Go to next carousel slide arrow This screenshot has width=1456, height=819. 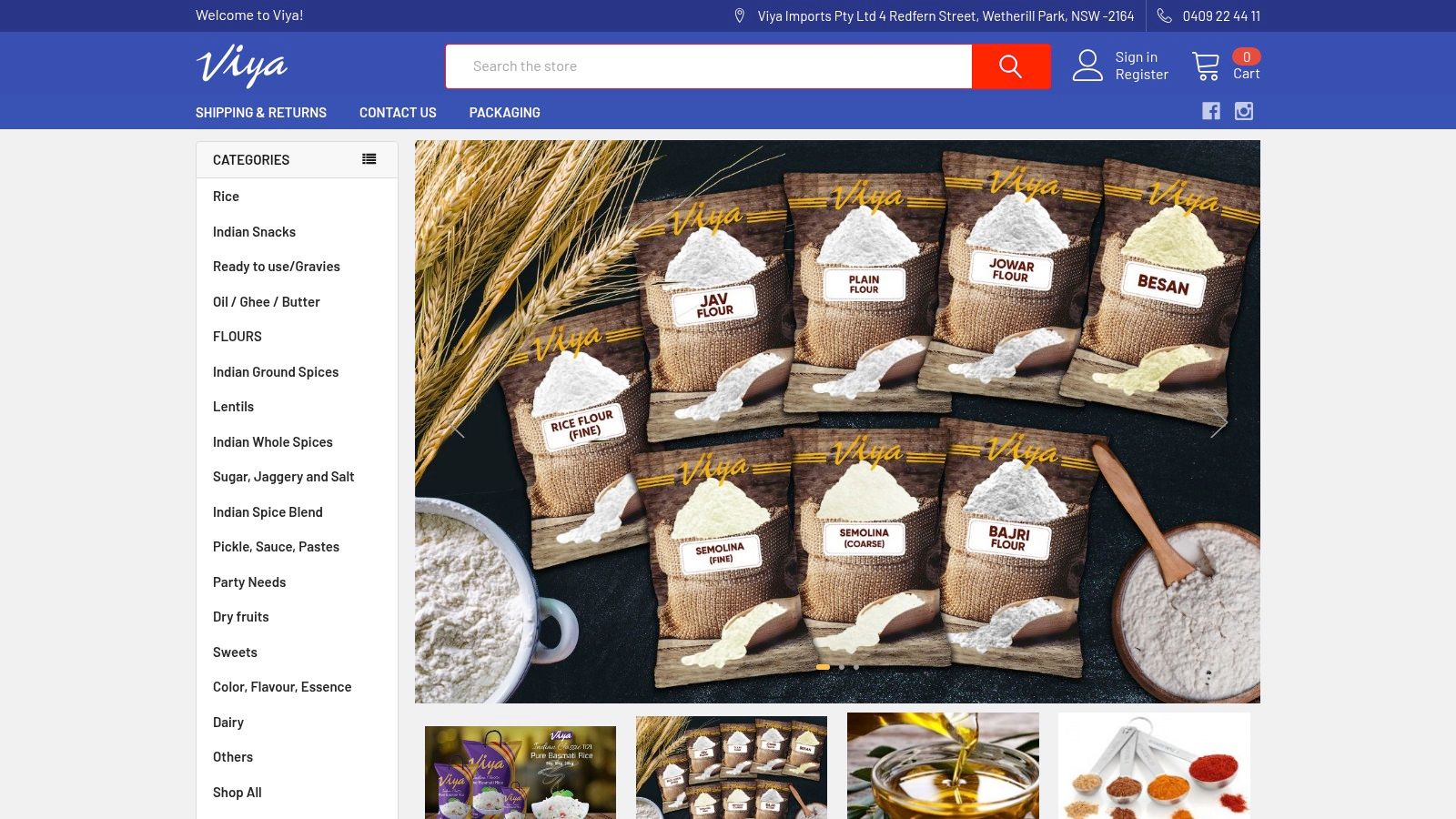1218,422
